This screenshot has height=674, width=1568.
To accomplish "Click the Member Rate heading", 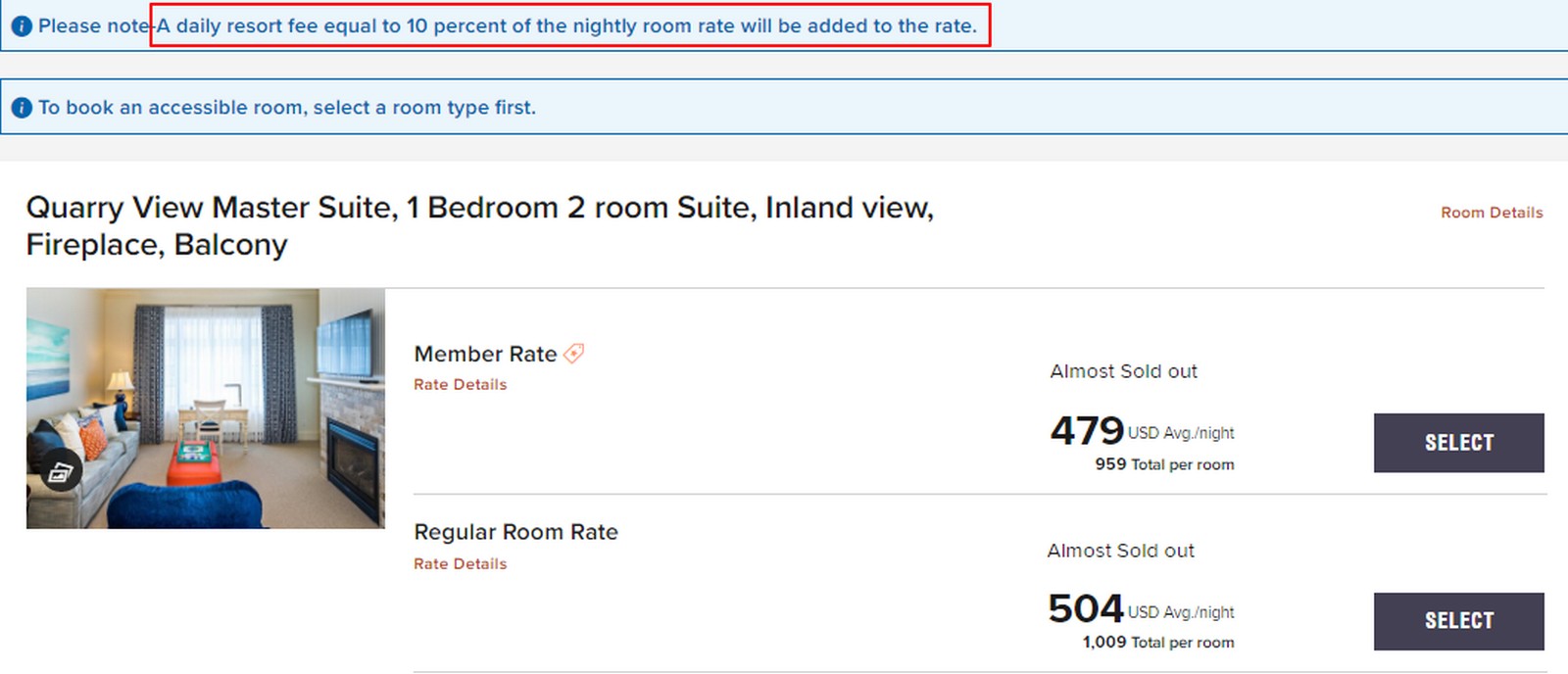I will [x=485, y=354].
